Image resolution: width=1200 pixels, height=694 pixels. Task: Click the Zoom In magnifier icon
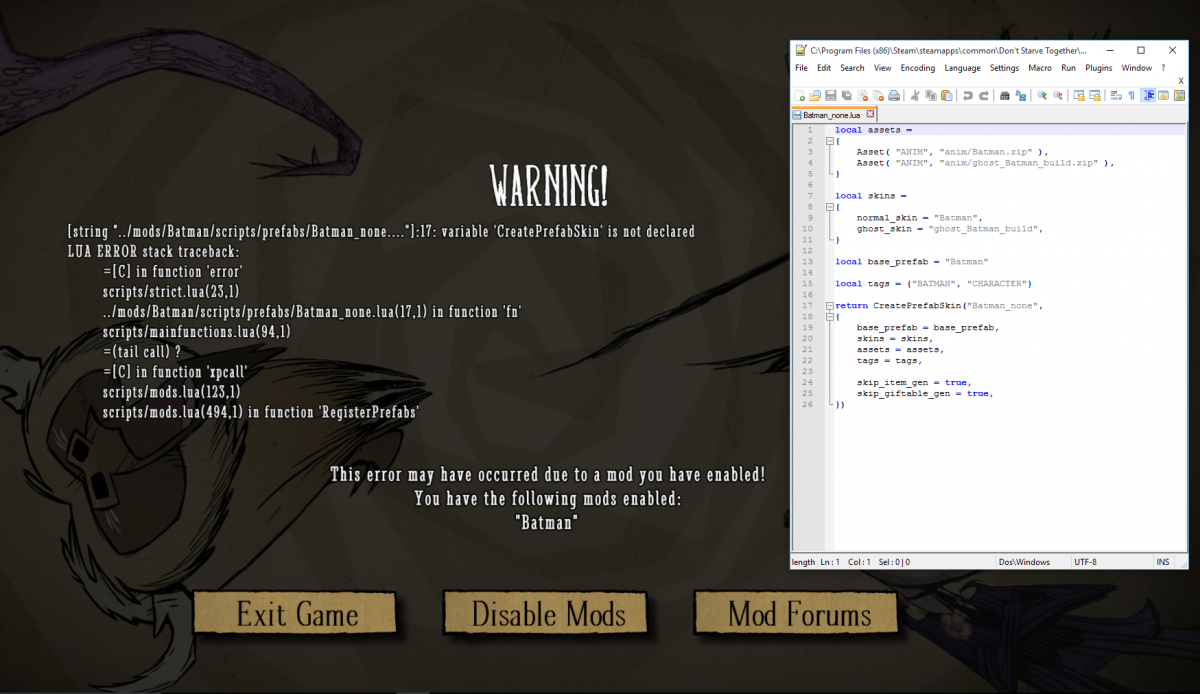pos(1041,96)
